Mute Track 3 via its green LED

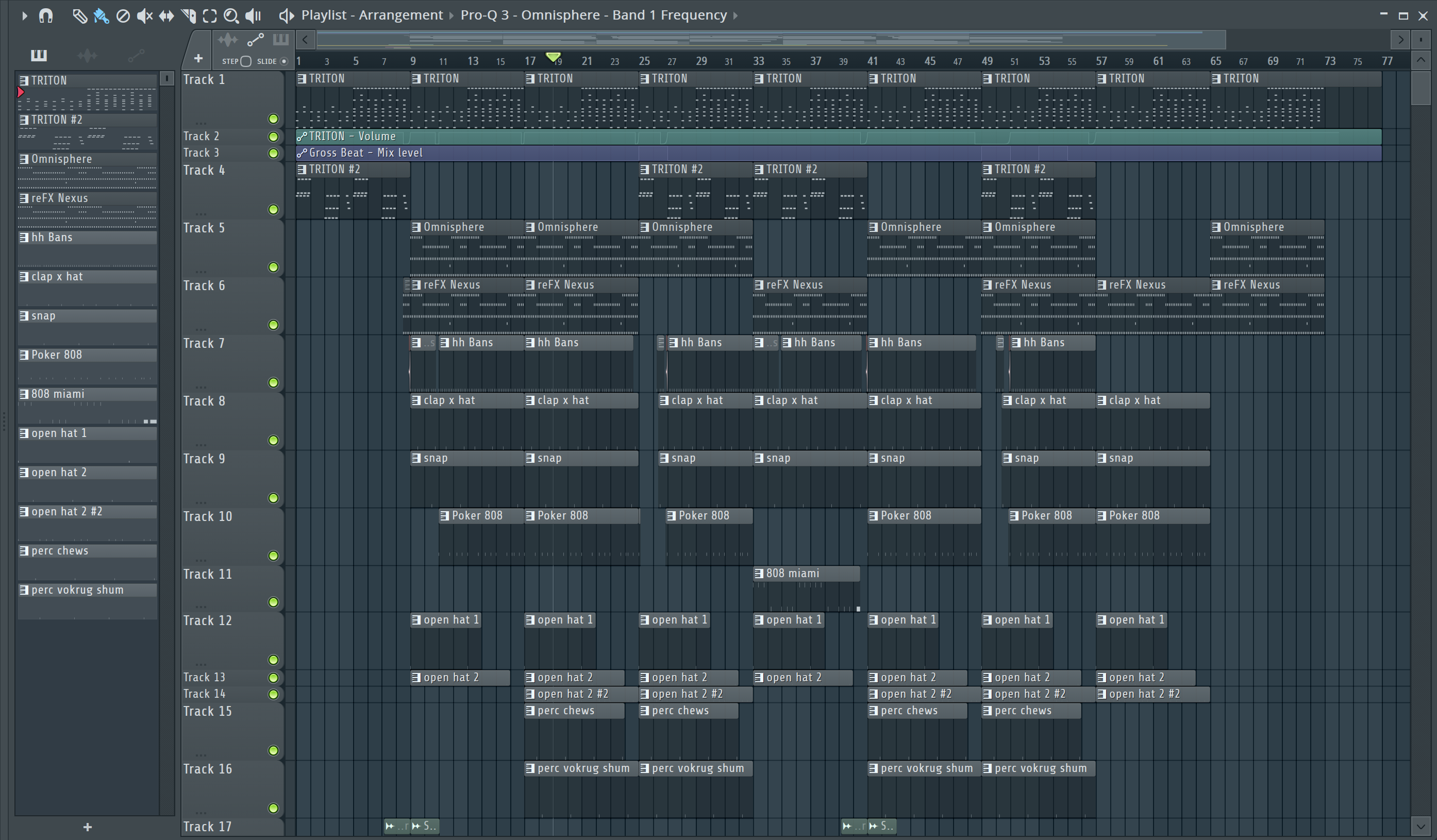273,154
